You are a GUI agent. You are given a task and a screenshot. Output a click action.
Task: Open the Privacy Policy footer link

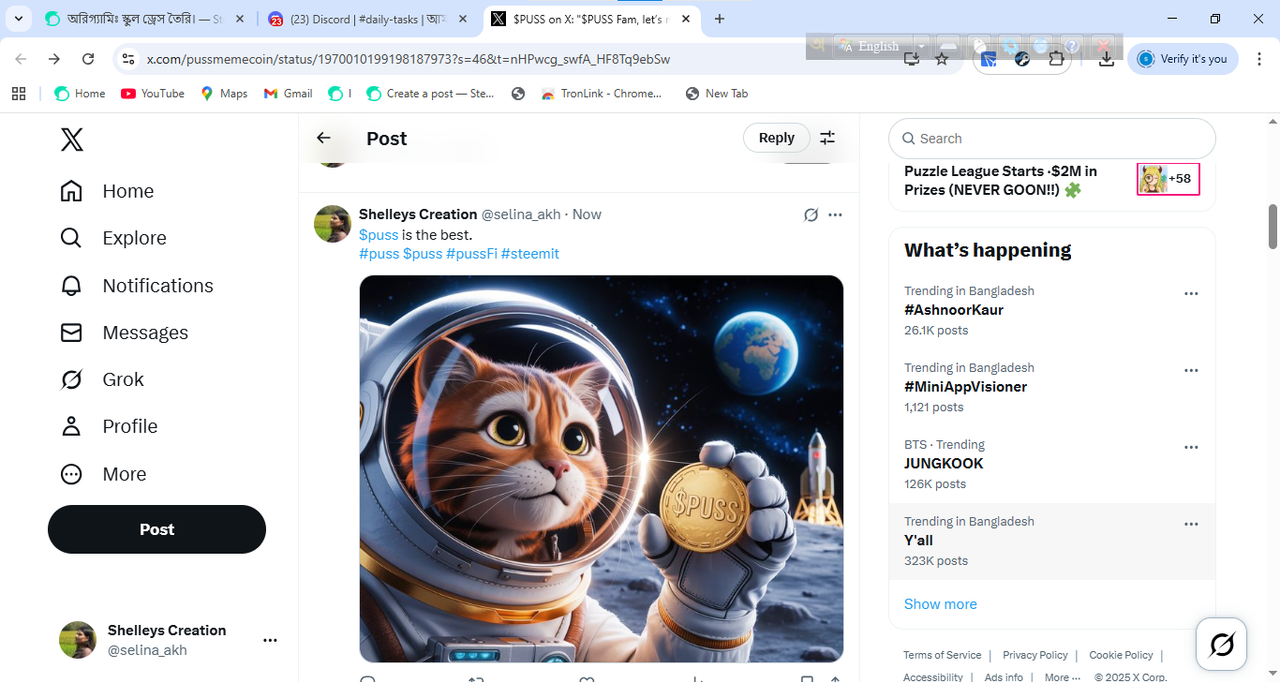click(x=1035, y=655)
